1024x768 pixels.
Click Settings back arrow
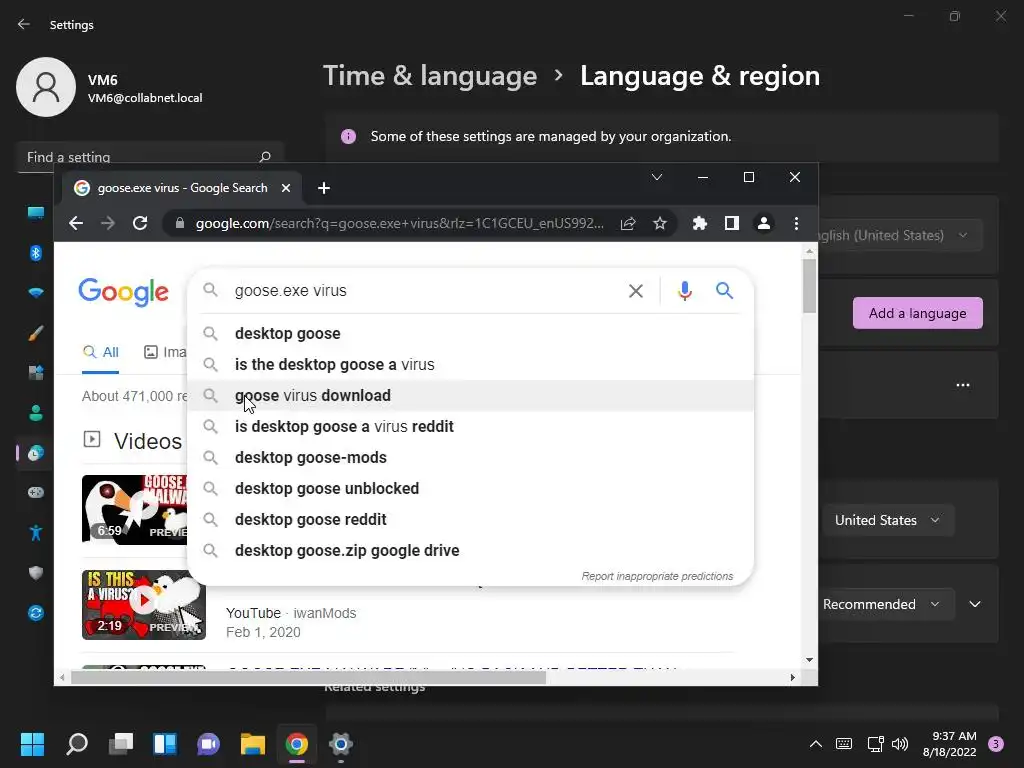(x=24, y=24)
